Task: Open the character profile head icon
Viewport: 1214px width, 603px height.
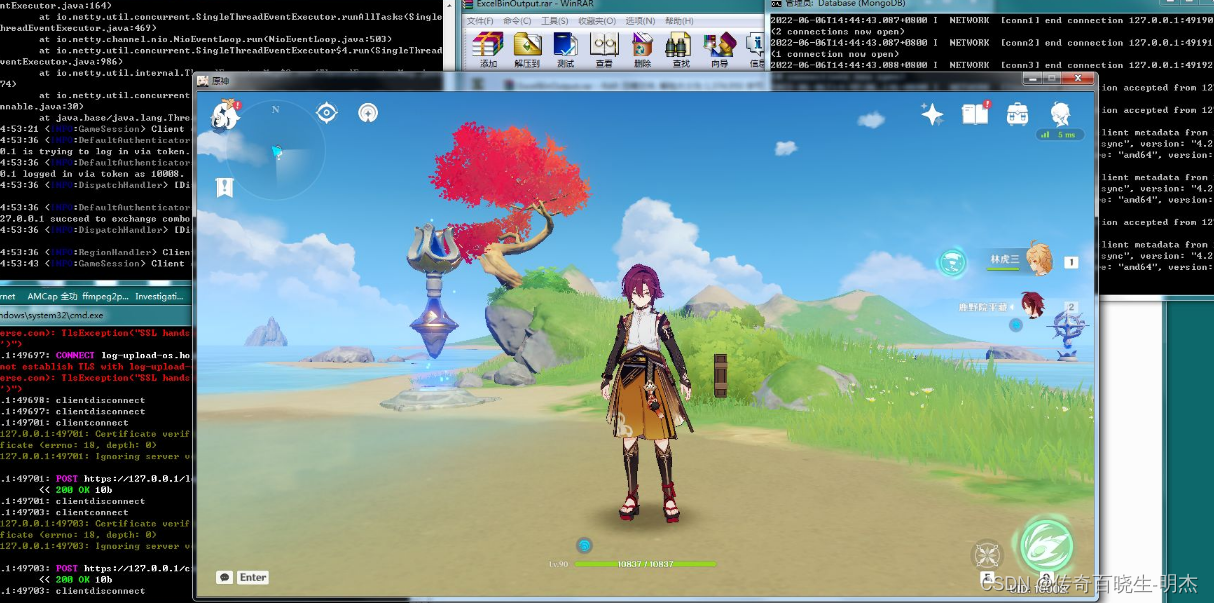Action: coord(1061,114)
